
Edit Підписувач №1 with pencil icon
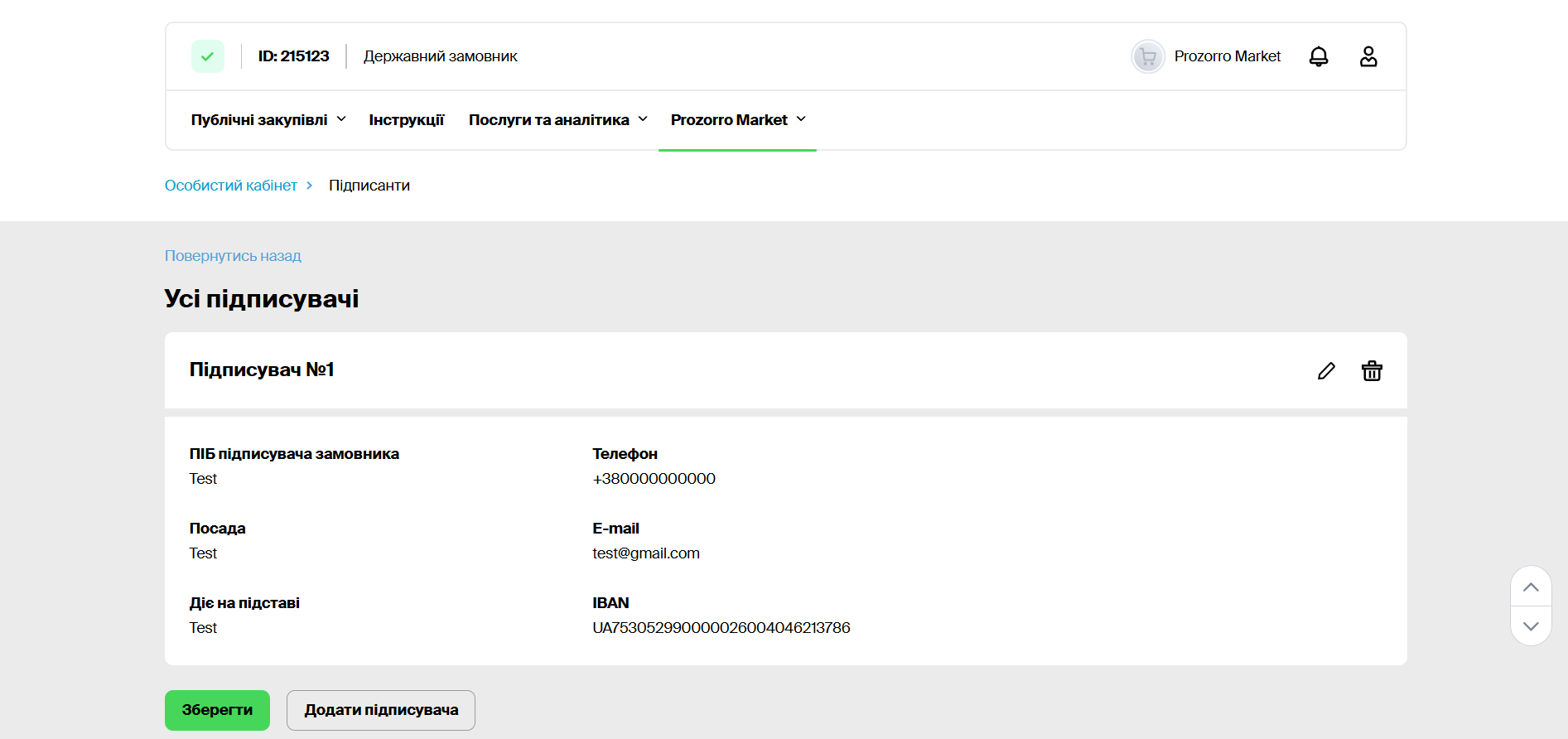click(1326, 371)
